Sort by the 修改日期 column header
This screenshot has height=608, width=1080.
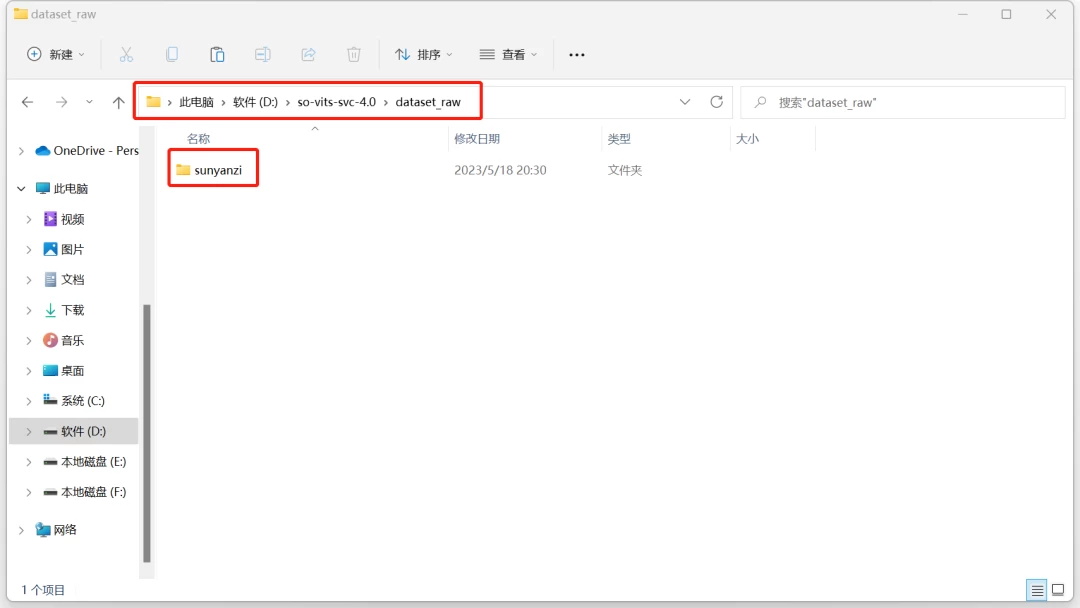pyautogui.click(x=477, y=139)
